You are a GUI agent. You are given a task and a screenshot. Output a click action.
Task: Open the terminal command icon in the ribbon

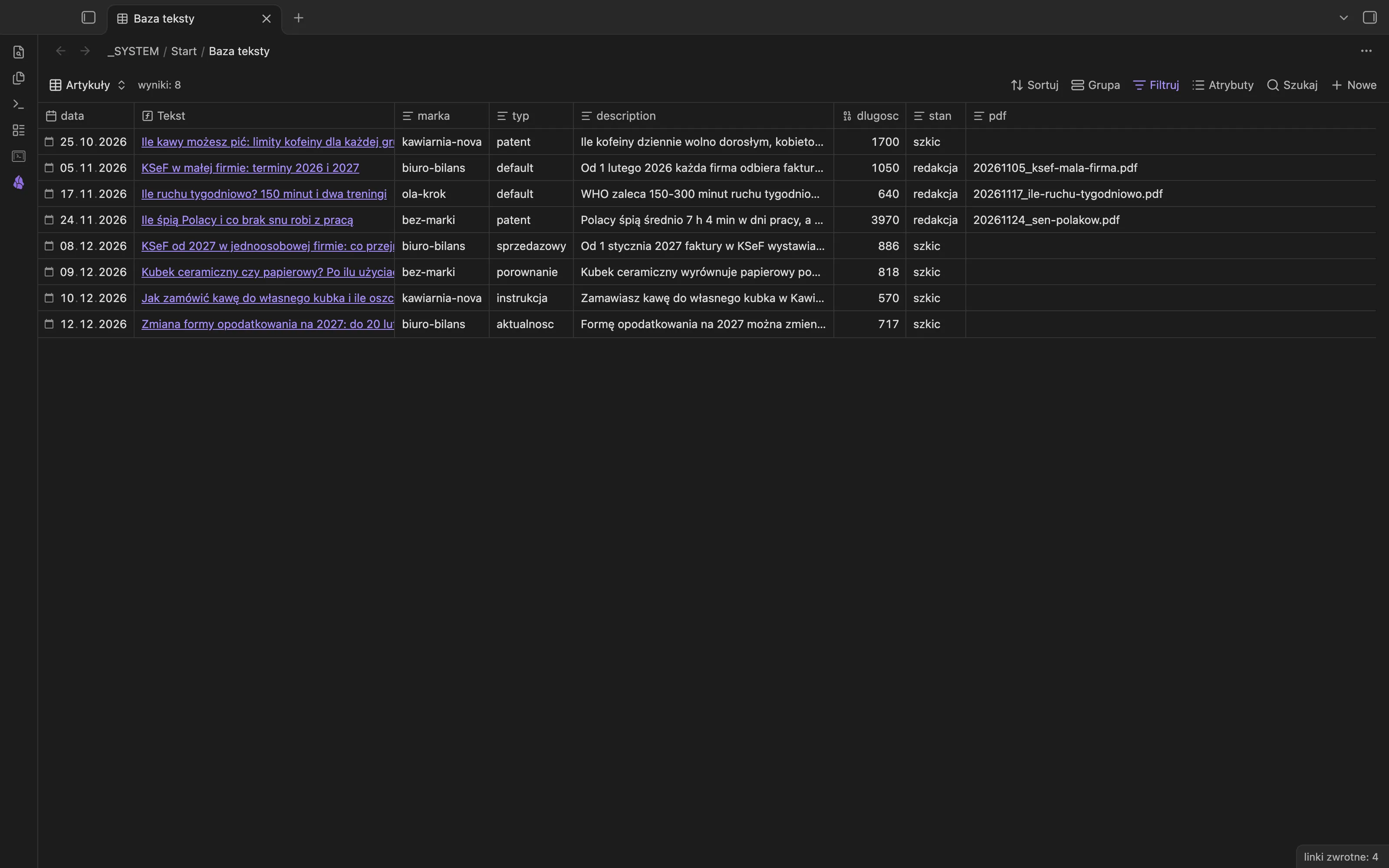click(x=18, y=104)
